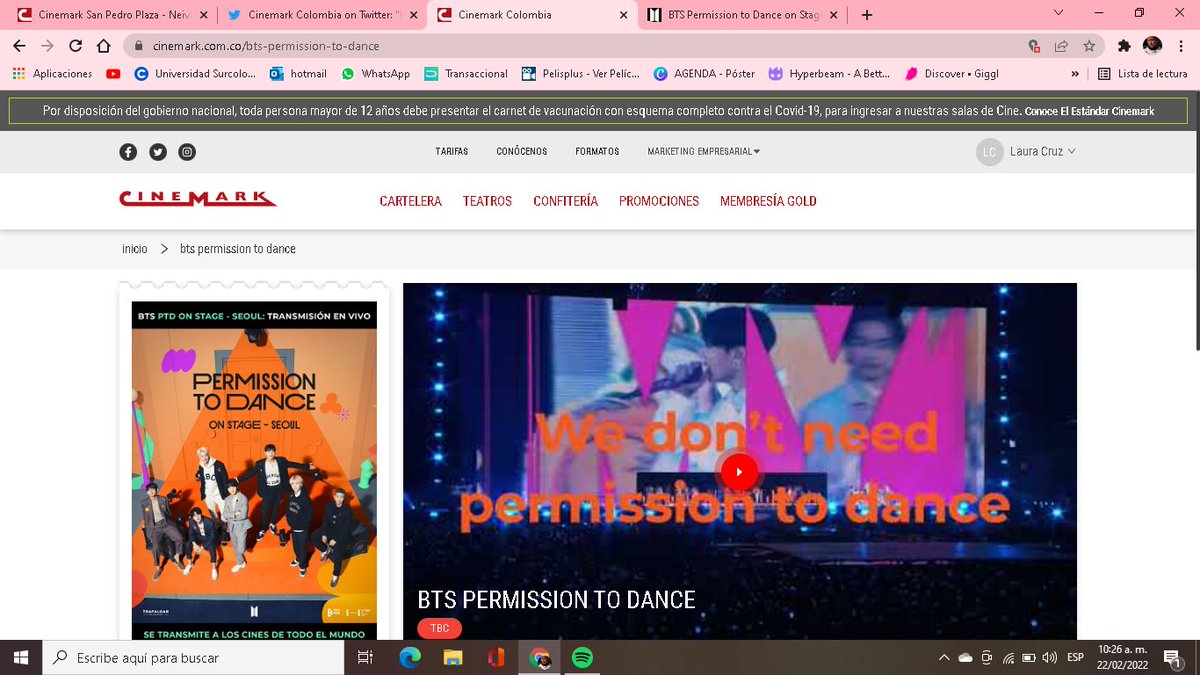Open a new browser tab
The height and width of the screenshot is (675, 1200).
tap(867, 15)
